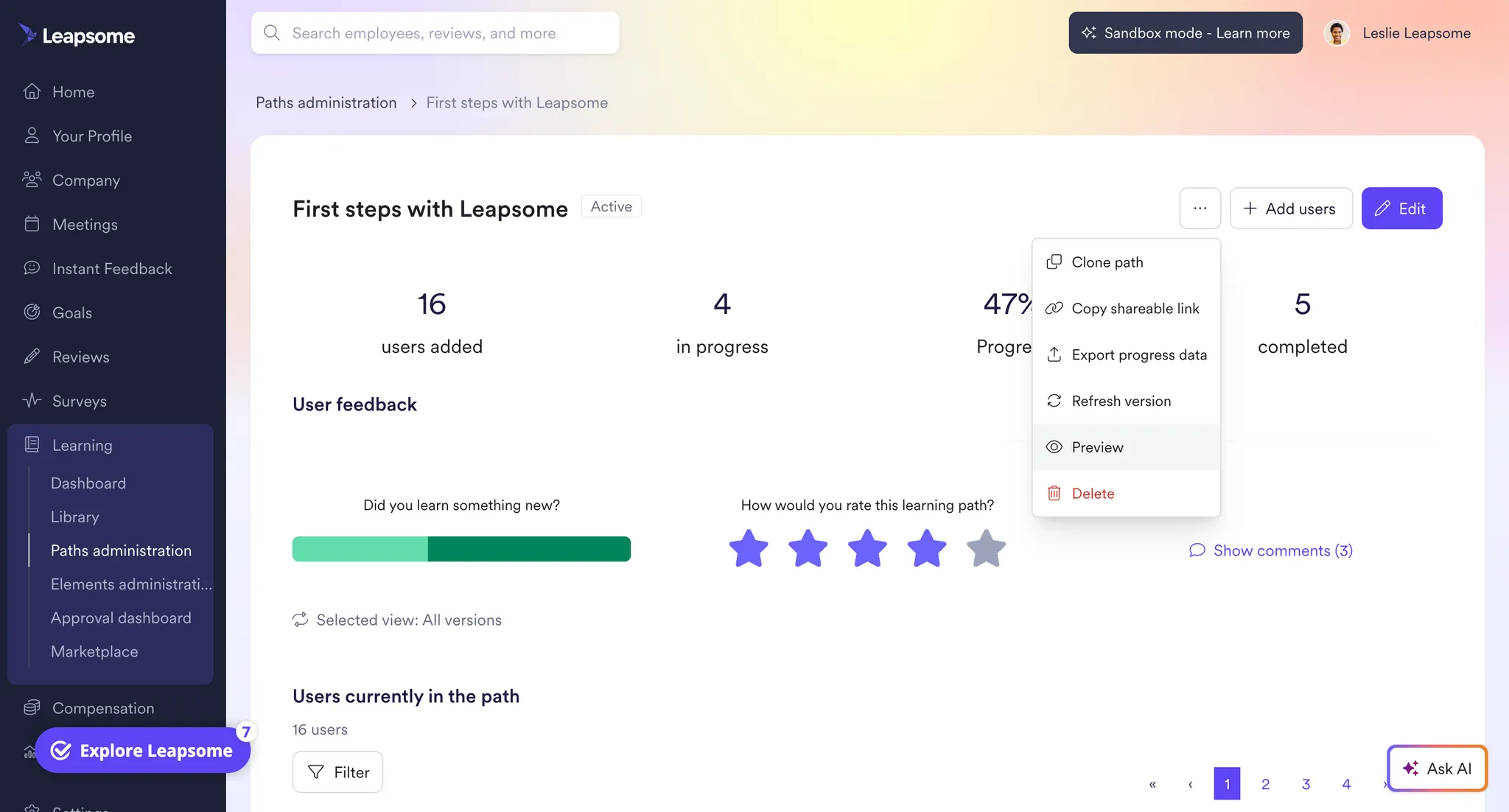This screenshot has height=812, width=1509.
Task: Open Home from the sidebar
Action: [x=73, y=92]
